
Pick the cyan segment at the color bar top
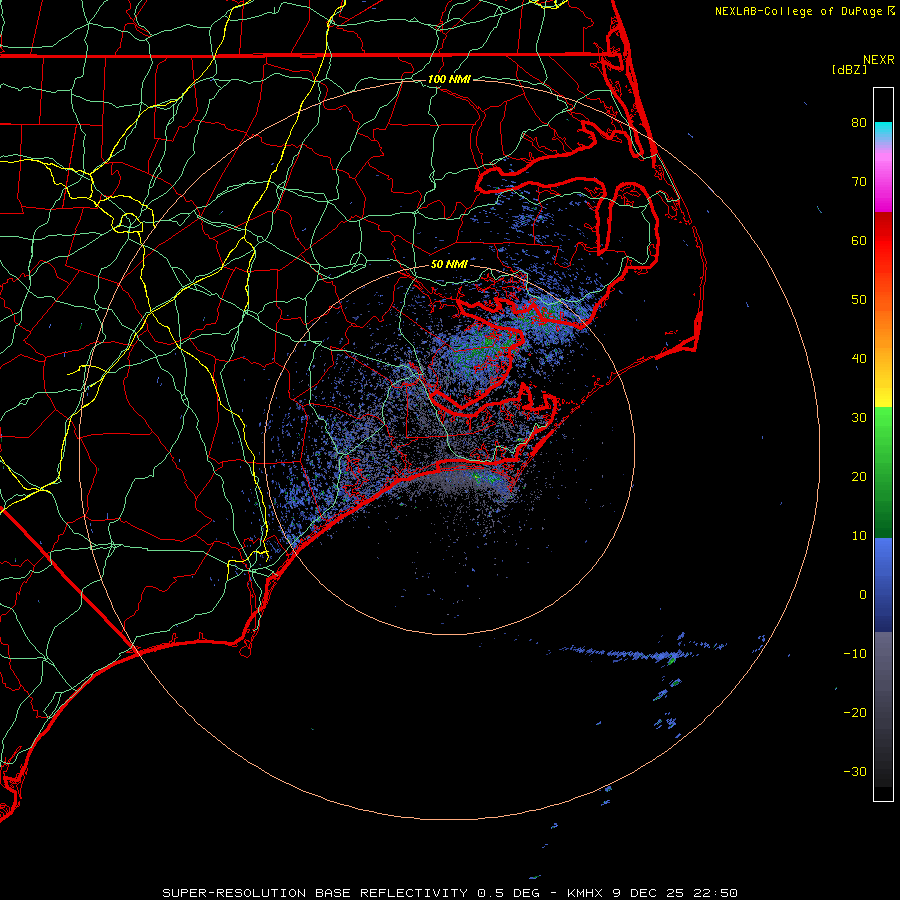click(883, 131)
